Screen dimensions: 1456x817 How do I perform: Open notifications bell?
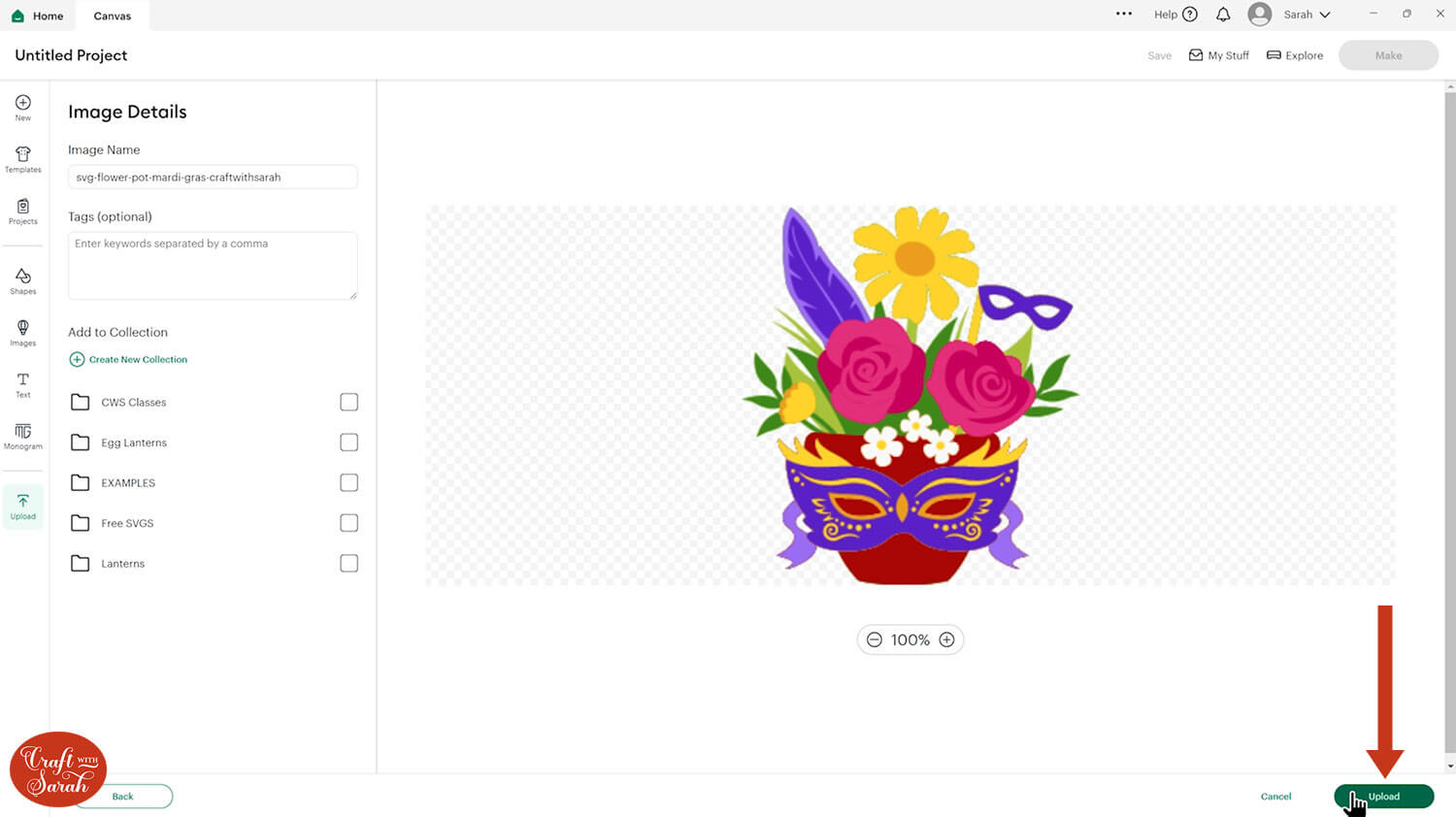pos(1223,15)
